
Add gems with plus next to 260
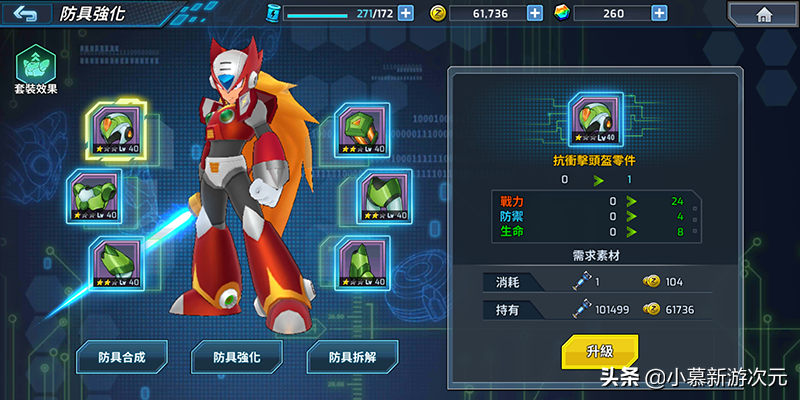pos(659,13)
